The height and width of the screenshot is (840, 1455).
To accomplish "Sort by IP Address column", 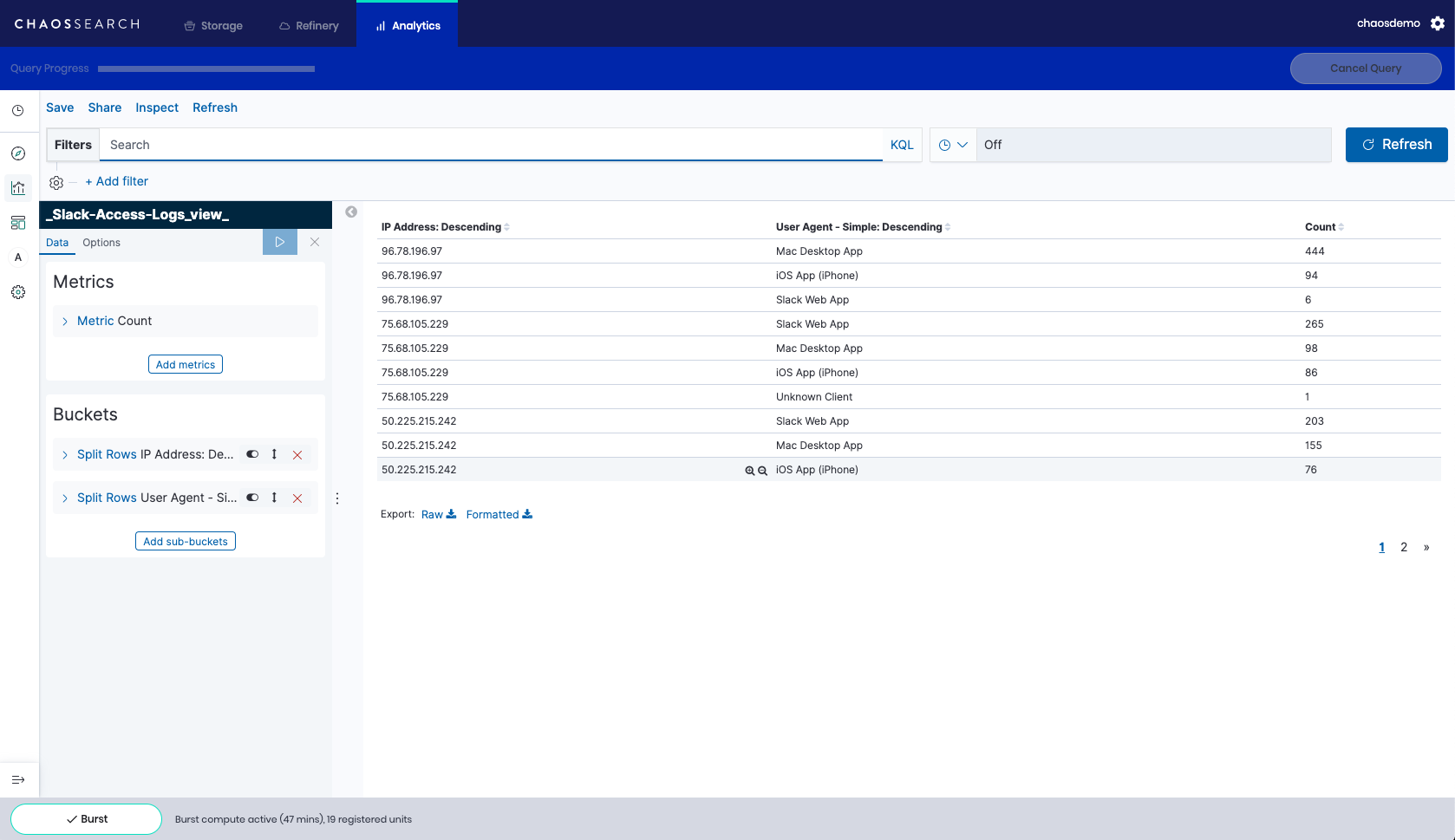I will 446,227.
